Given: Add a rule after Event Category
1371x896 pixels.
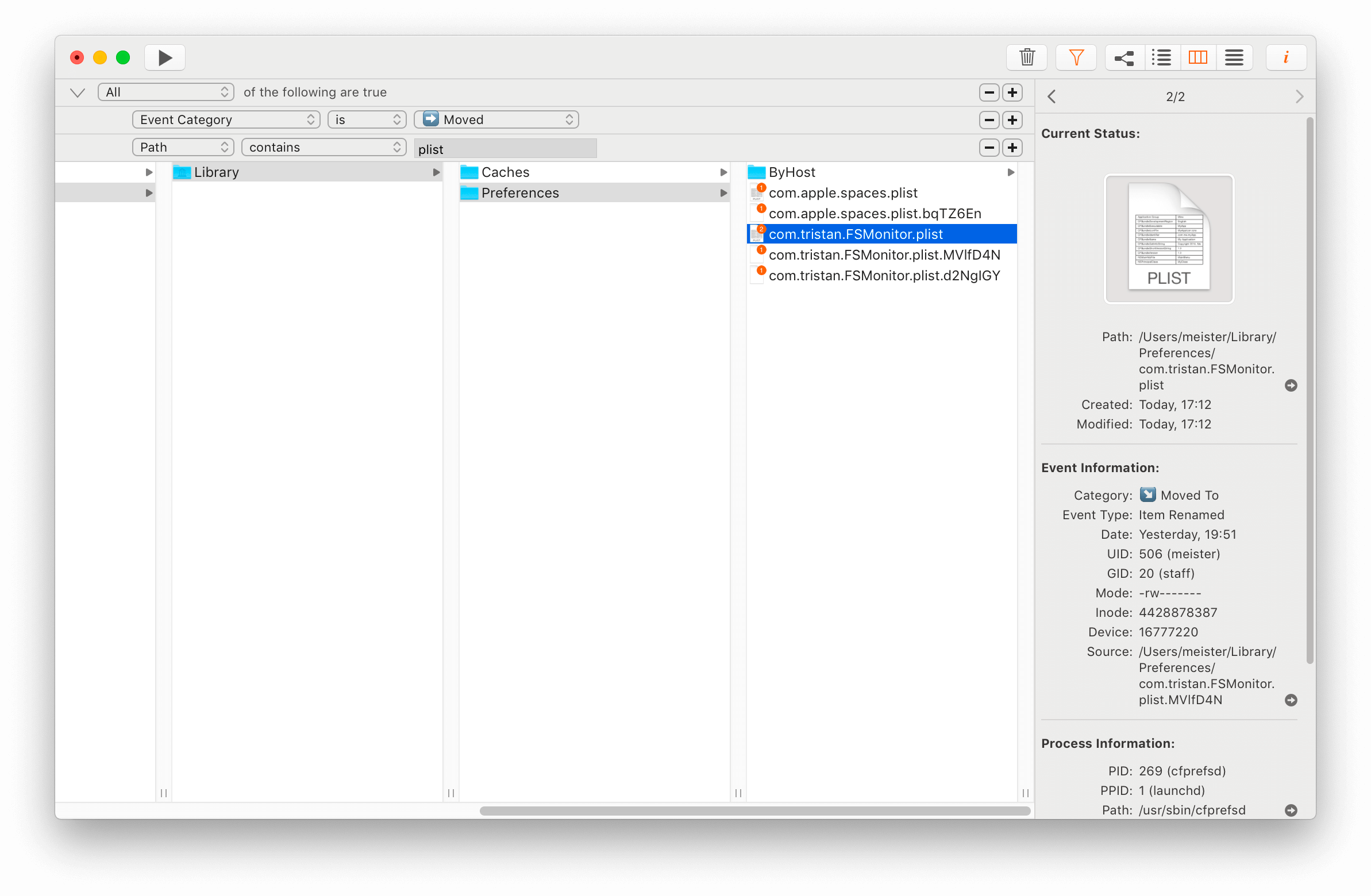Looking at the screenshot, I should click(1012, 121).
